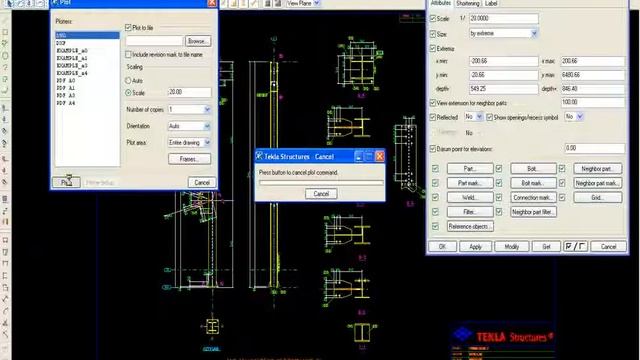Open the Neighbor part mark button
This screenshot has width=640, height=360.
[598, 183]
